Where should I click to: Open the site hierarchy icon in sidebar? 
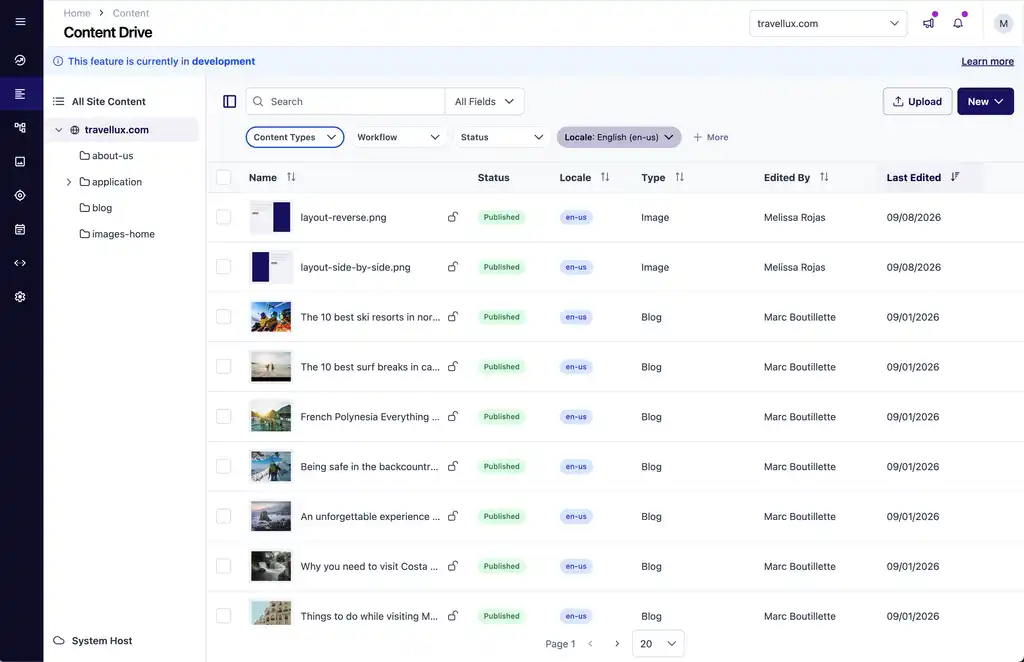[x=20, y=127]
